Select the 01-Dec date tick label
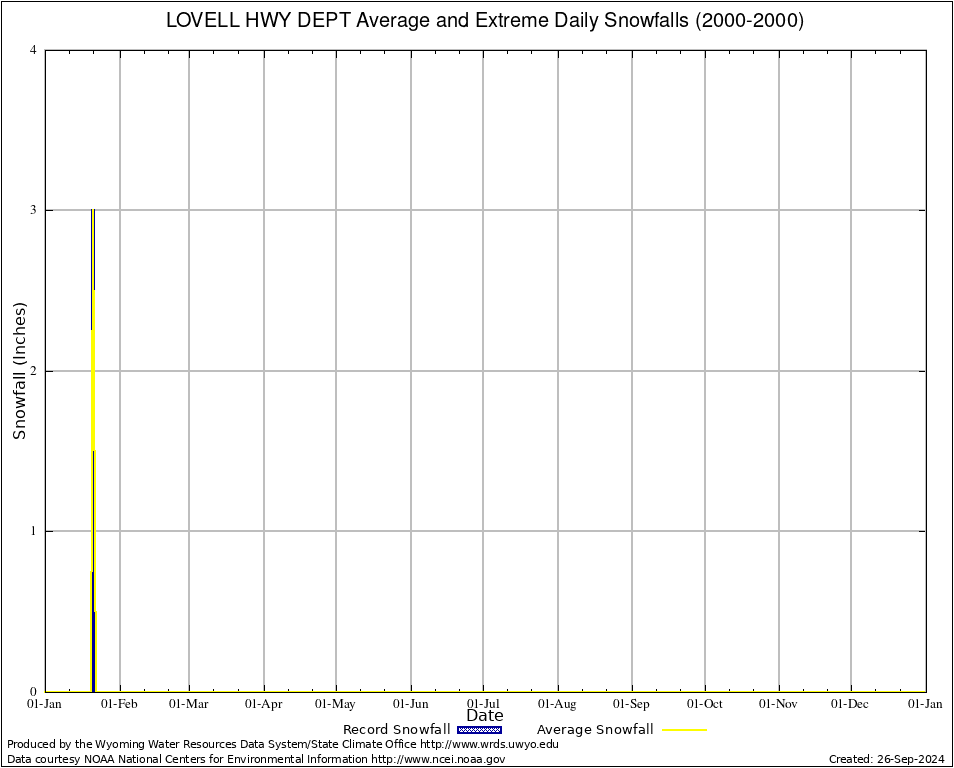Viewport: 954px width, 768px height. click(x=851, y=704)
